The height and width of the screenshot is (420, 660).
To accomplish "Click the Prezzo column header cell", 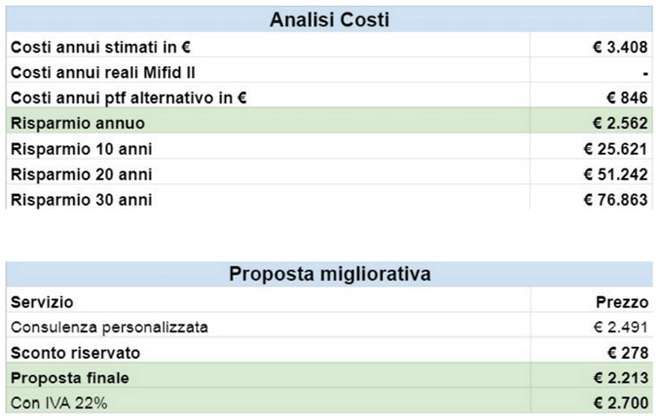I will click(x=627, y=300).
